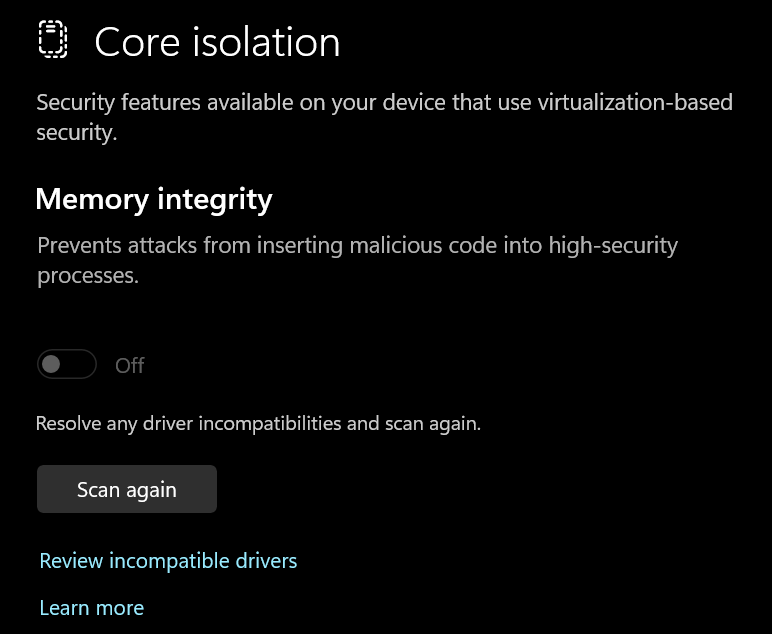Click the 'Resolve any driver incompatibilities' message
The image size is (772, 634).
click(x=258, y=424)
